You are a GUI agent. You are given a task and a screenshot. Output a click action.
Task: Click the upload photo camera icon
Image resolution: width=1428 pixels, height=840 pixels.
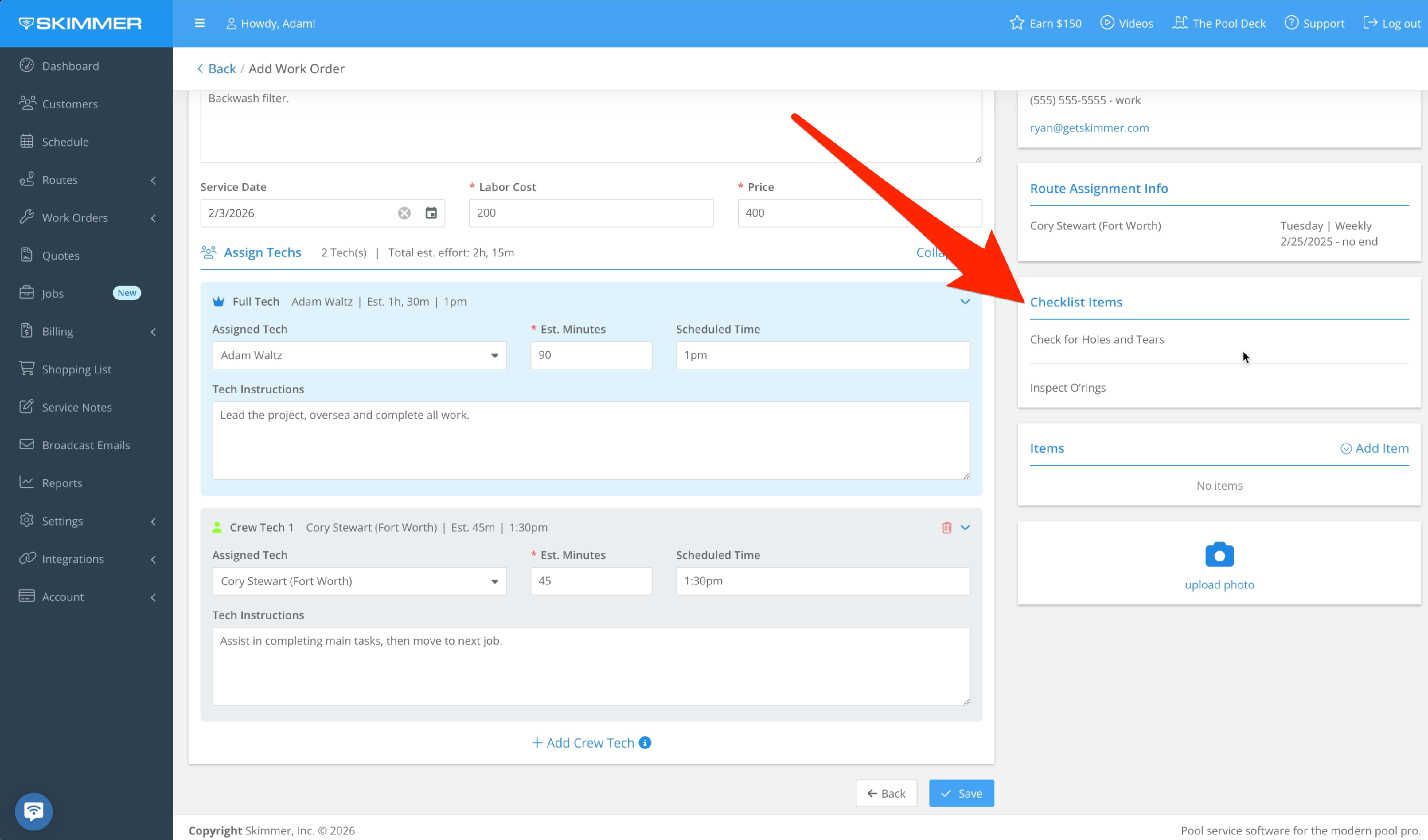click(x=1219, y=555)
